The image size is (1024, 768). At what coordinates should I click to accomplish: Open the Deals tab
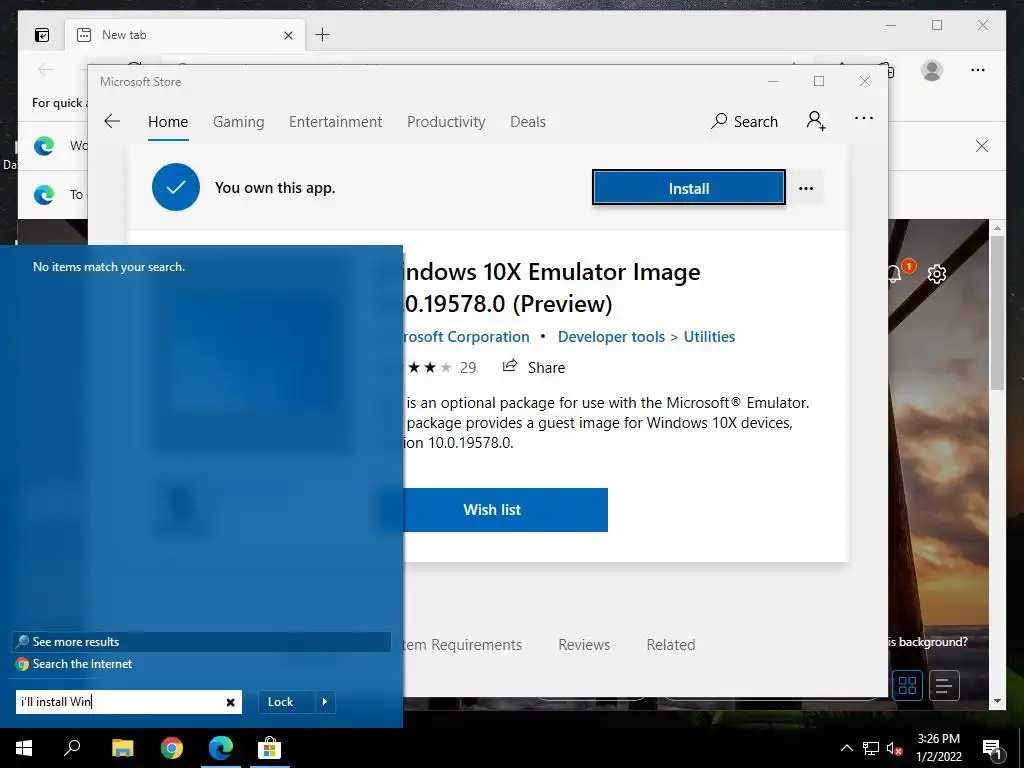528,122
